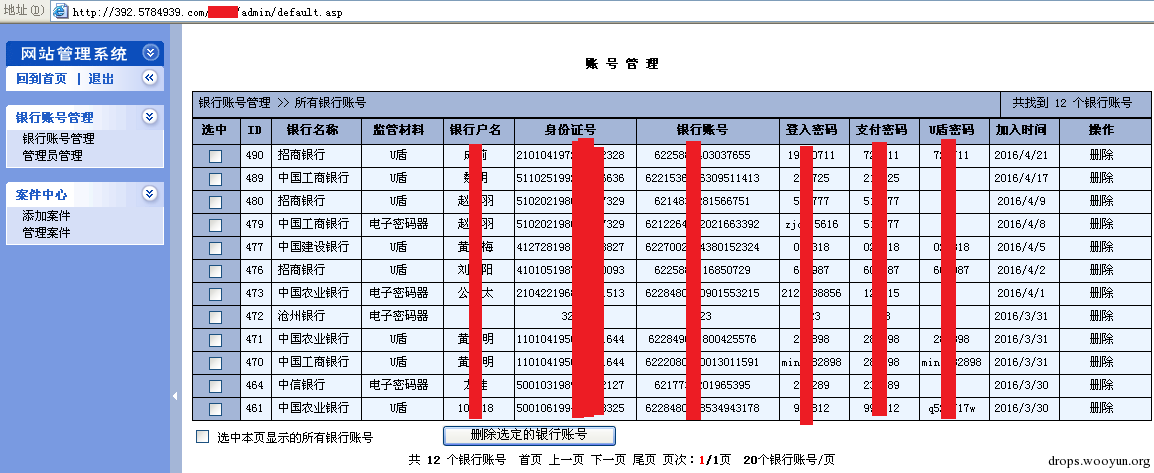Hide sidebar using the left arrow handle
This screenshot has height=473, width=1154.
coord(175,396)
